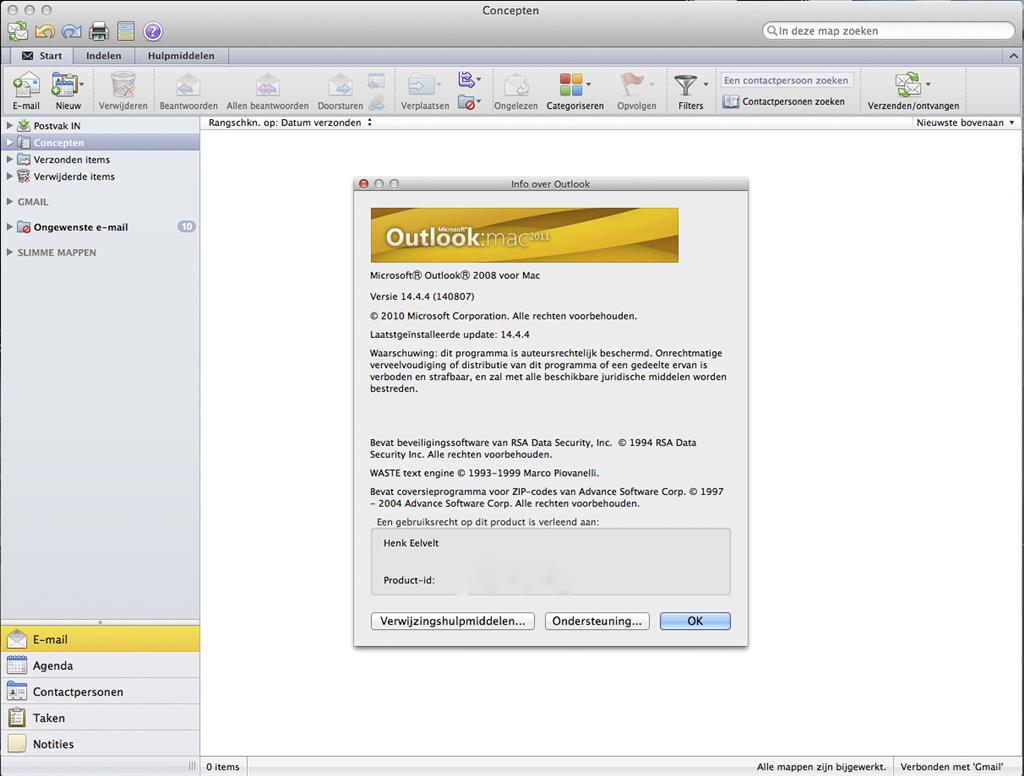Viewport: 1024px width, 776px height.
Task: Click the Redo arrow icon
Action: (71, 31)
